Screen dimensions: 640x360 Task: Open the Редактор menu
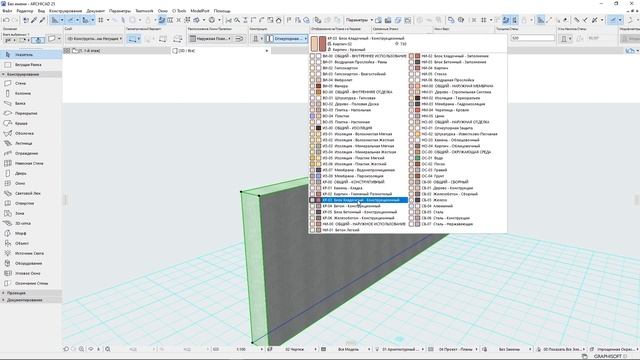coord(25,11)
